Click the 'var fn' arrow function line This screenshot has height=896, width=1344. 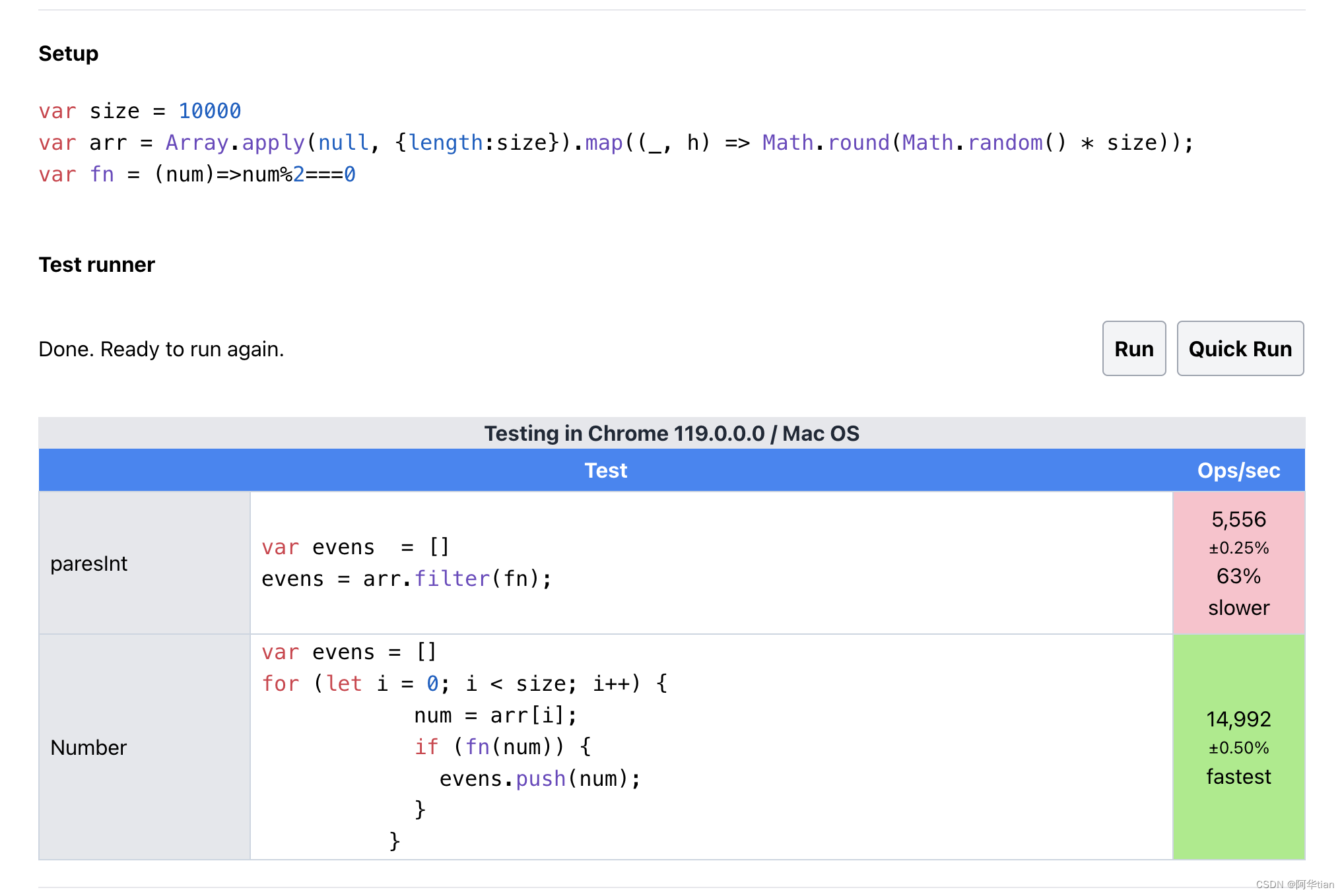pos(197,174)
